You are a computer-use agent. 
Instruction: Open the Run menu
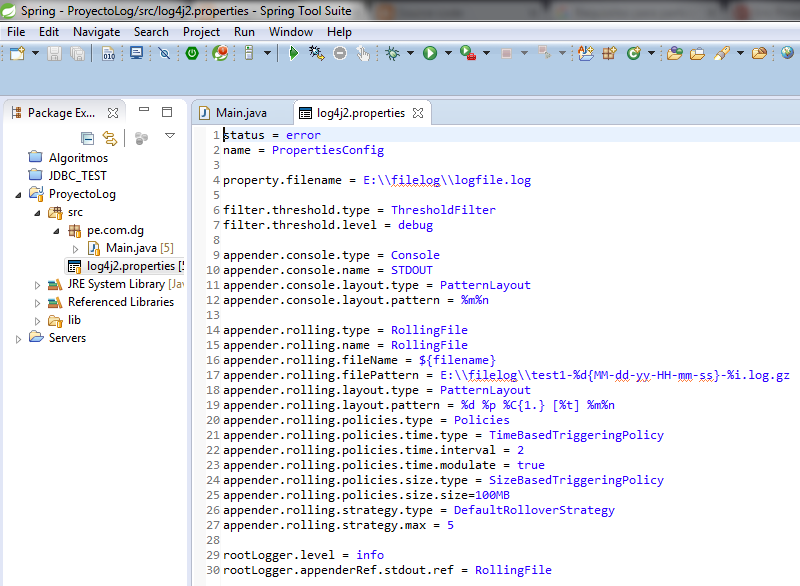tap(243, 31)
